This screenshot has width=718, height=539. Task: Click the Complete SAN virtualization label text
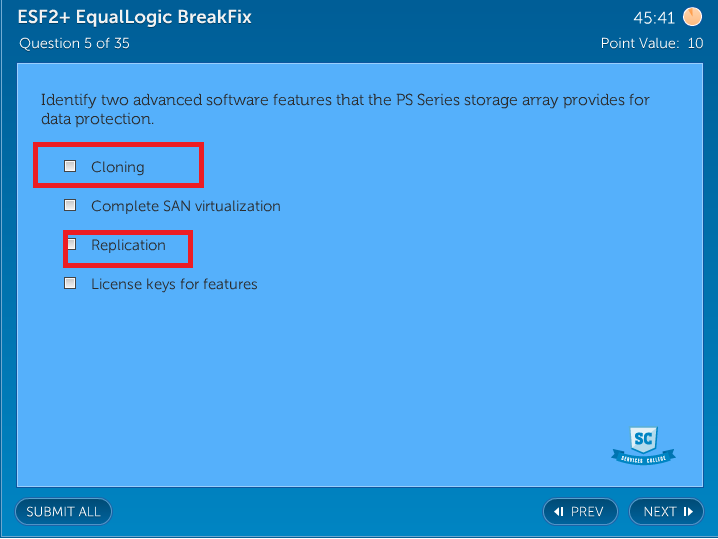(x=186, y=206)
